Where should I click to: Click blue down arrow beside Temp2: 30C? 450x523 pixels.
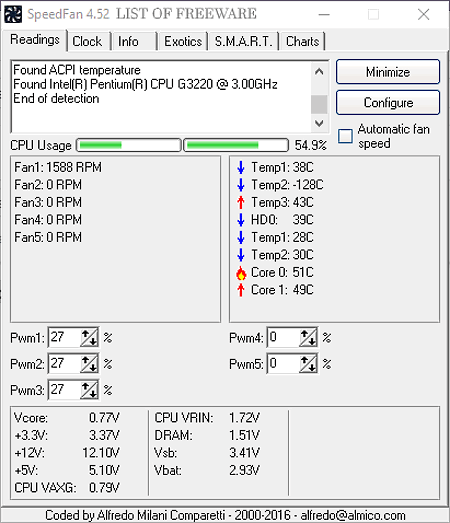[241, 255]
